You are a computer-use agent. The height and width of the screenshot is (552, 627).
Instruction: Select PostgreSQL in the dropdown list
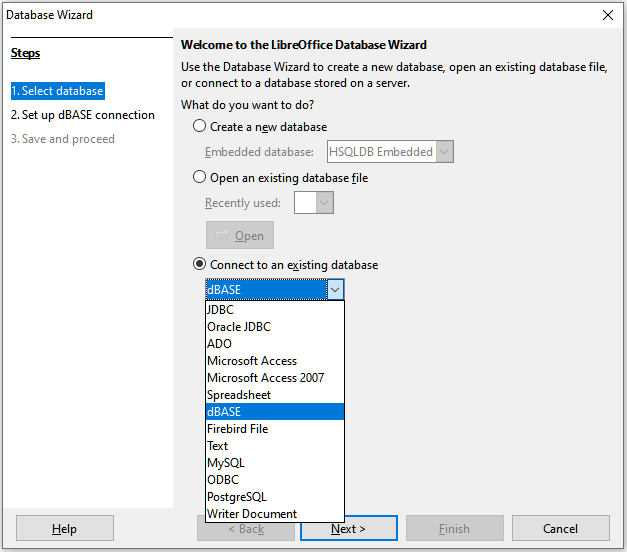(275, 497)
